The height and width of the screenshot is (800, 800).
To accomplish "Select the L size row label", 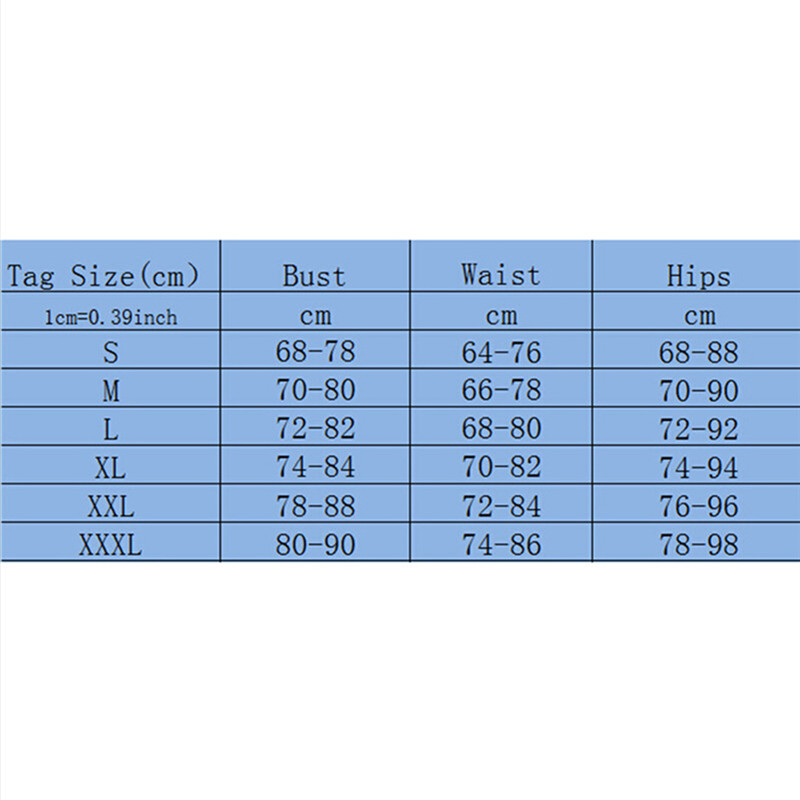I will point(110,430).
